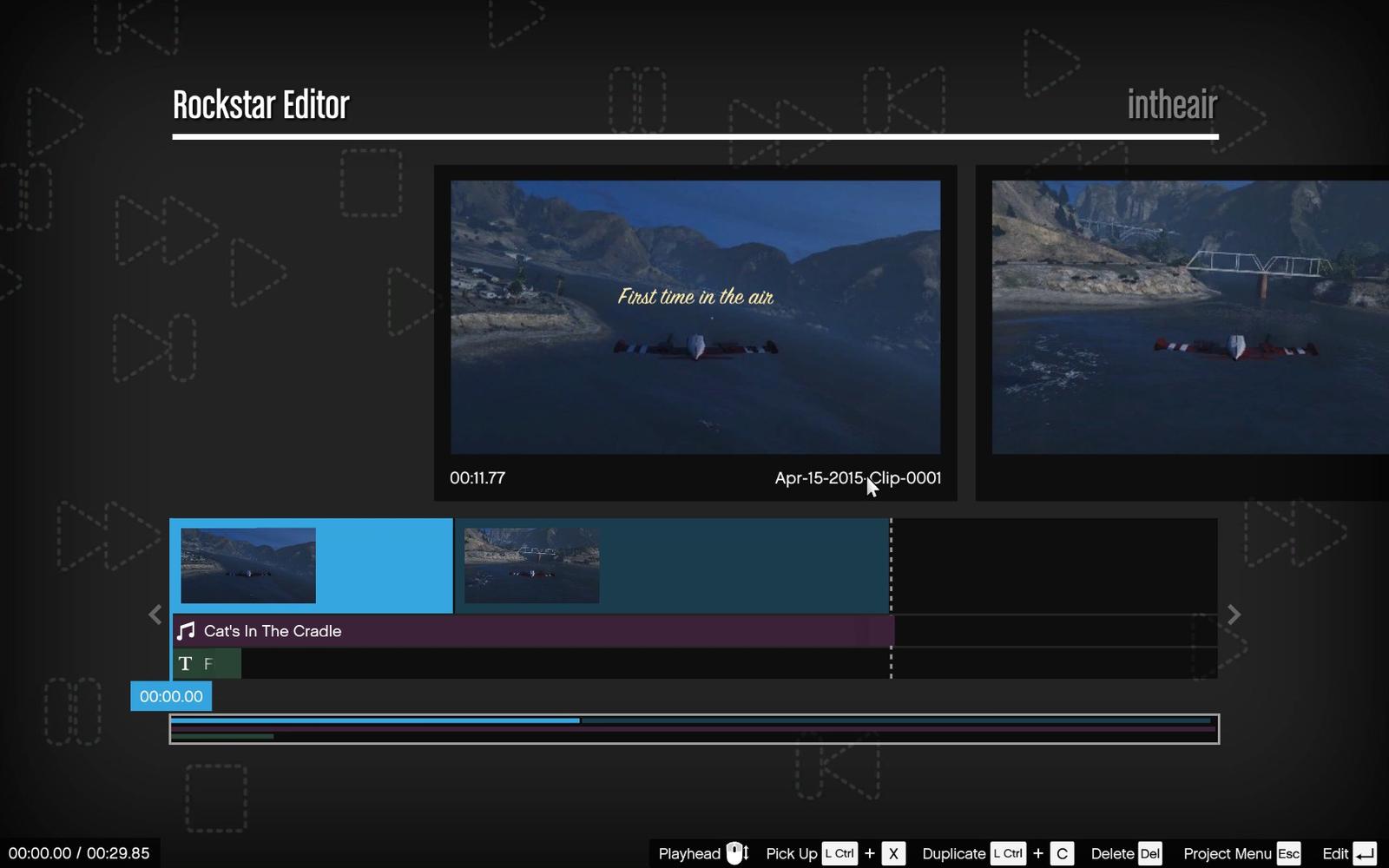The image size is (1389, 868).
Task: Click the music note icon on audio track
Action: click(186, 631)
